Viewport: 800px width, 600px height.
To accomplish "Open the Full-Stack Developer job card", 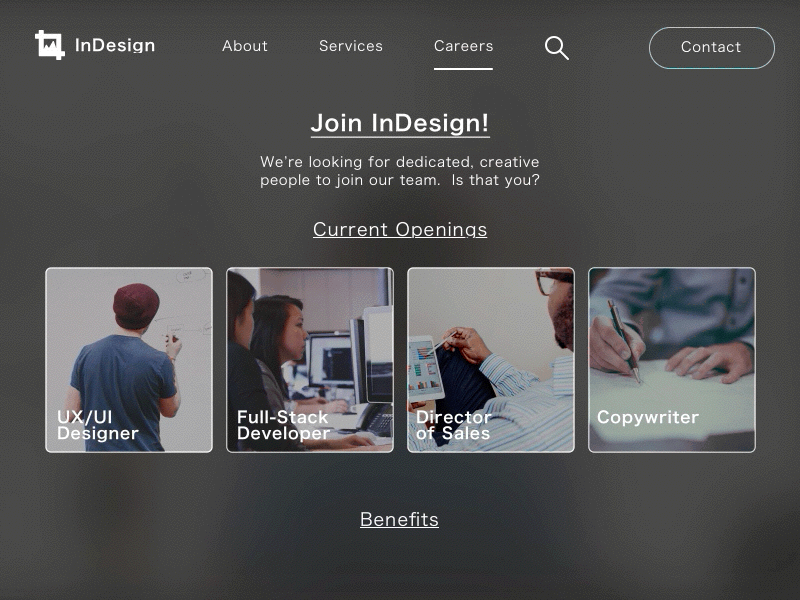I will tap(310, 360).
